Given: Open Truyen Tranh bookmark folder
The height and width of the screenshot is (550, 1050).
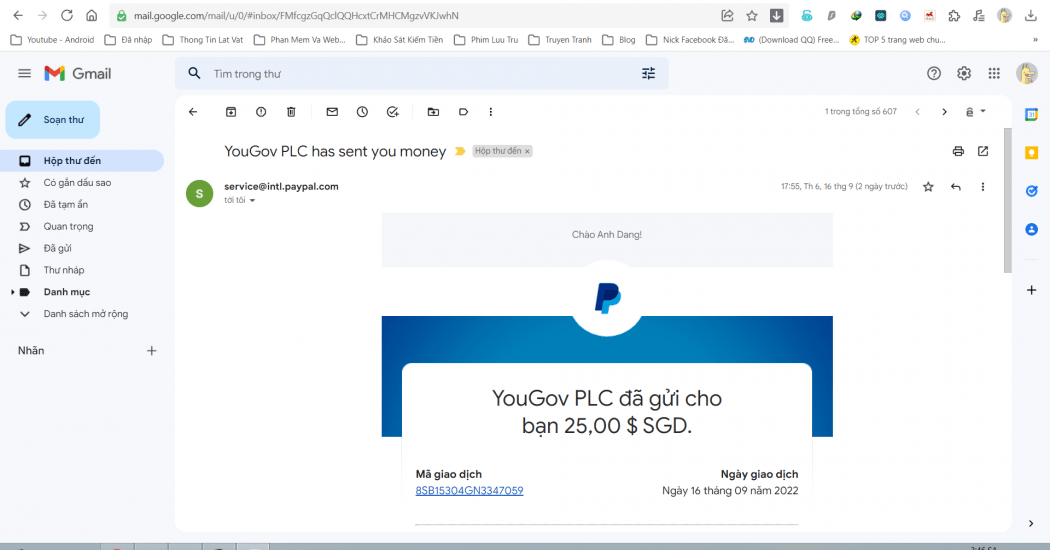Looking at the screenshot, I should (560, 40).
